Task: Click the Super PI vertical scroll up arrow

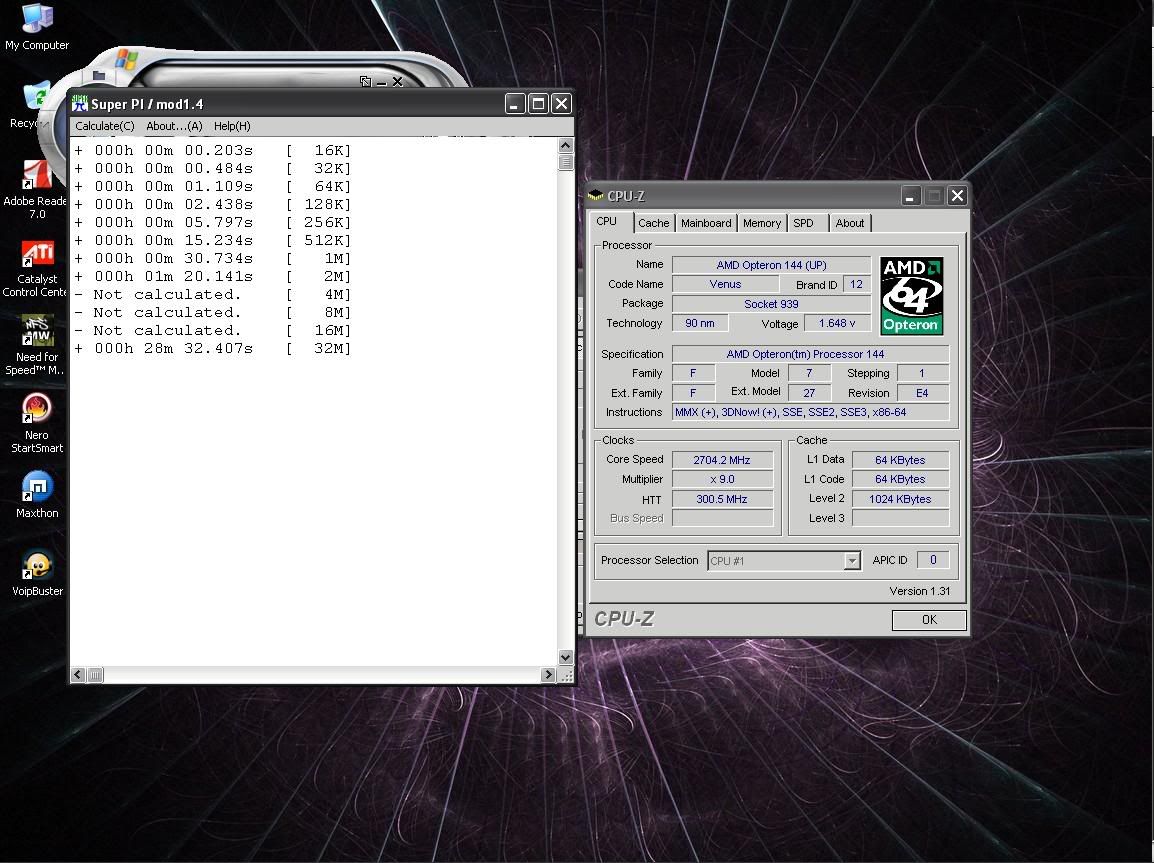Action: (x=566, y=145)
